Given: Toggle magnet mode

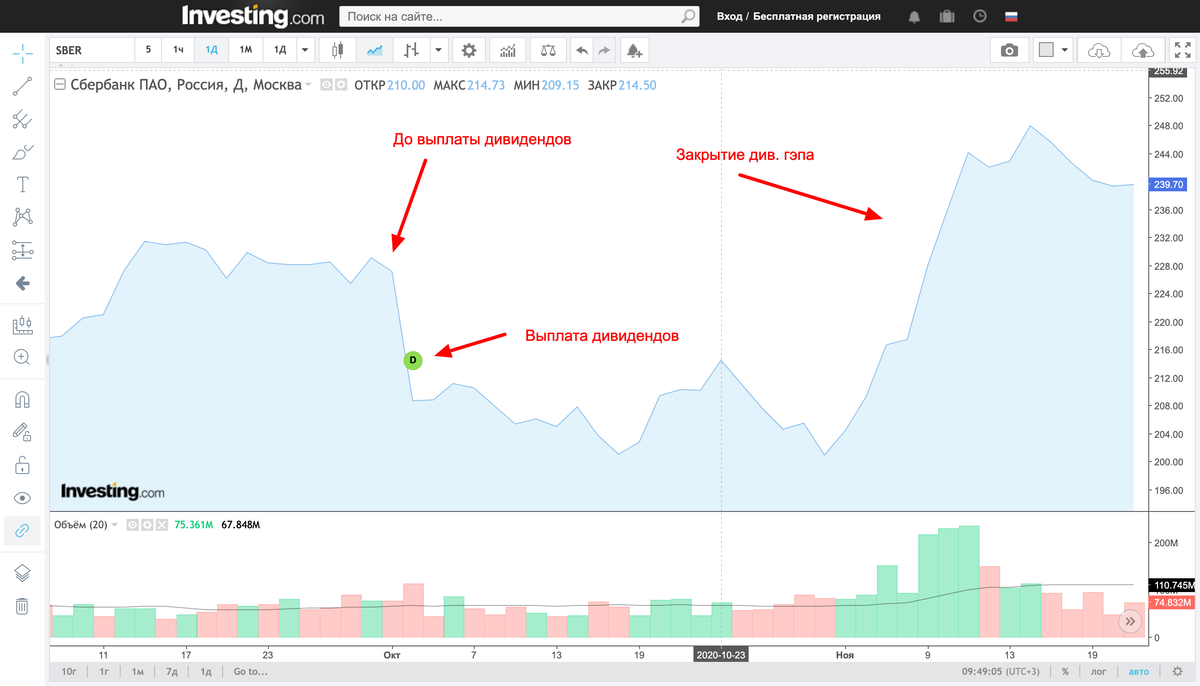Looking at the screenshot, I should point(22,400).
